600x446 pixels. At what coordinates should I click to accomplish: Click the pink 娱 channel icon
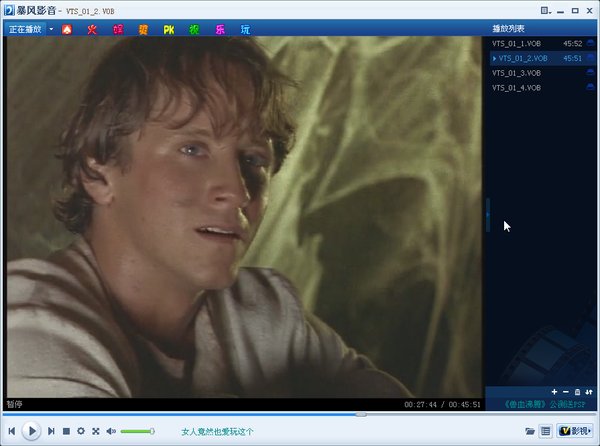[118, 29]
